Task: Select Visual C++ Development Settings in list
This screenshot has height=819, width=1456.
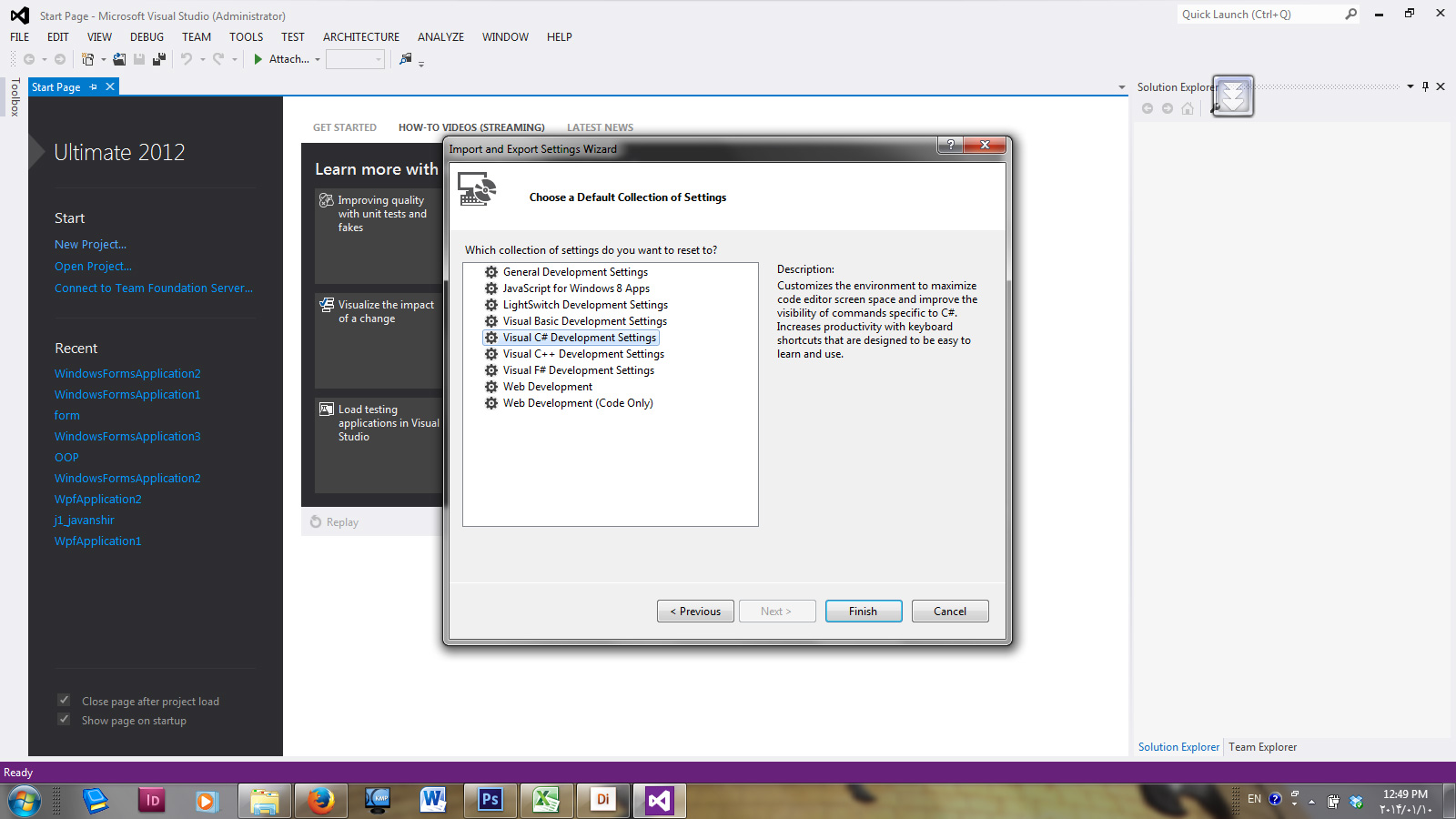Action: [582, 354]
